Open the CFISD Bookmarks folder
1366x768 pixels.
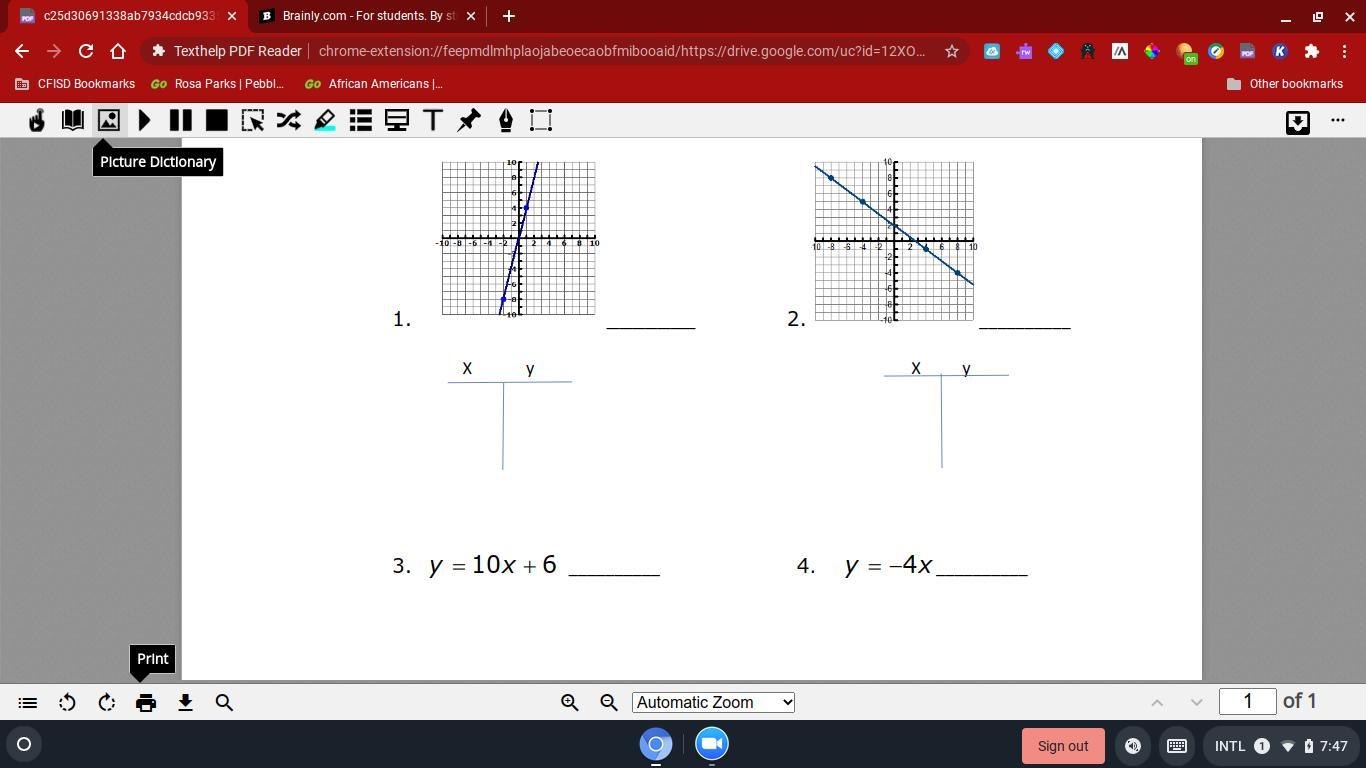[x=75, y=84]
